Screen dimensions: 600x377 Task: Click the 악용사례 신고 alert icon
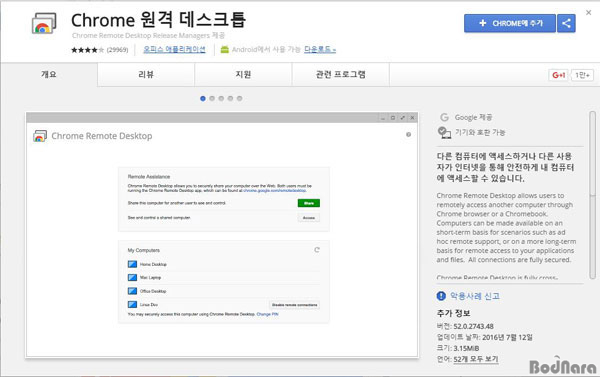tap(441, 296)
